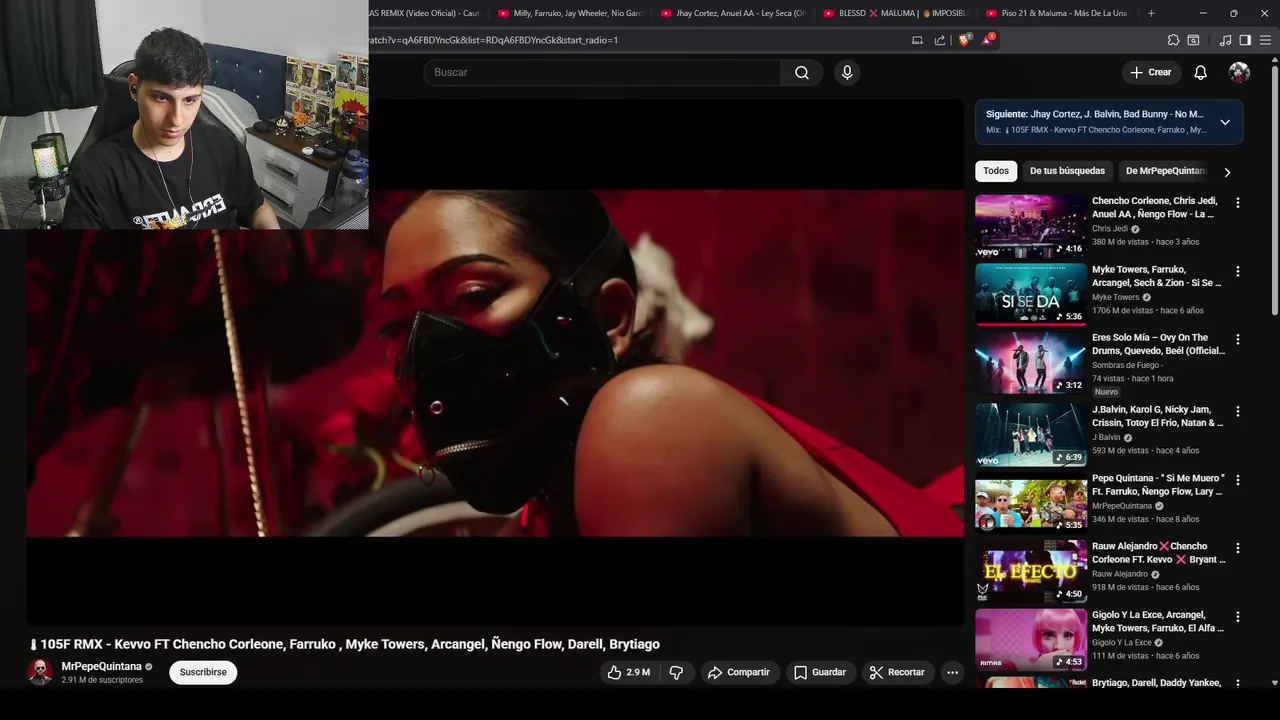Click the Recortar clip button
Viewport: 1280px width, 720px height.
pyautogui.click(x=897, y=672)
